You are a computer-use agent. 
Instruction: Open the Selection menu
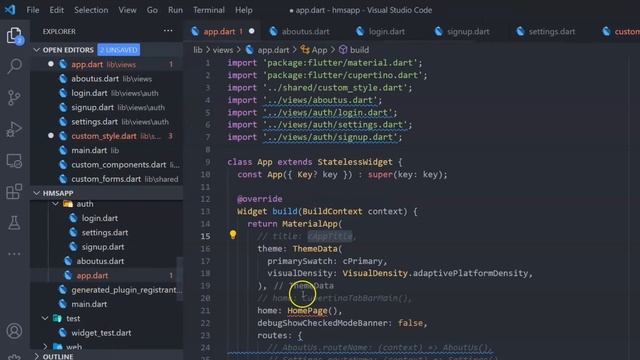click(x=91, y=10)
